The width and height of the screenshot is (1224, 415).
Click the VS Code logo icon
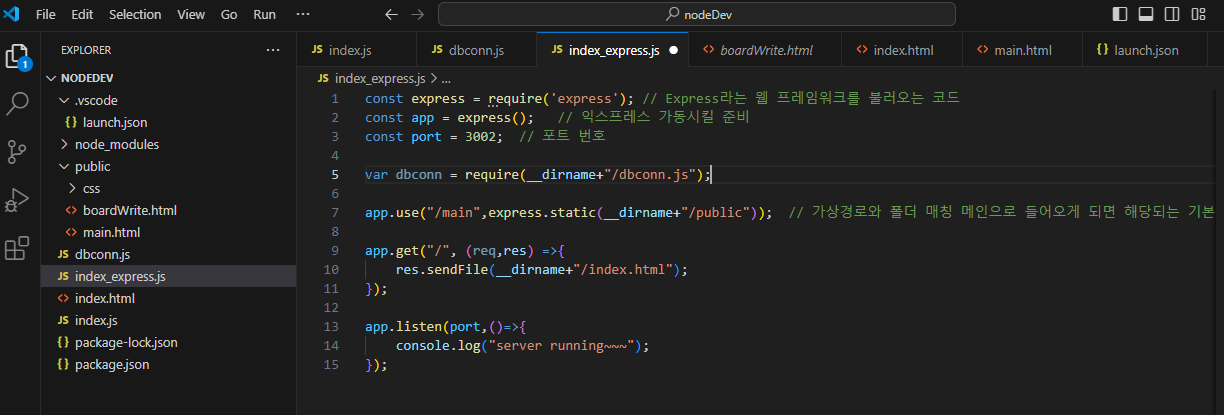(x=13, y=14)
